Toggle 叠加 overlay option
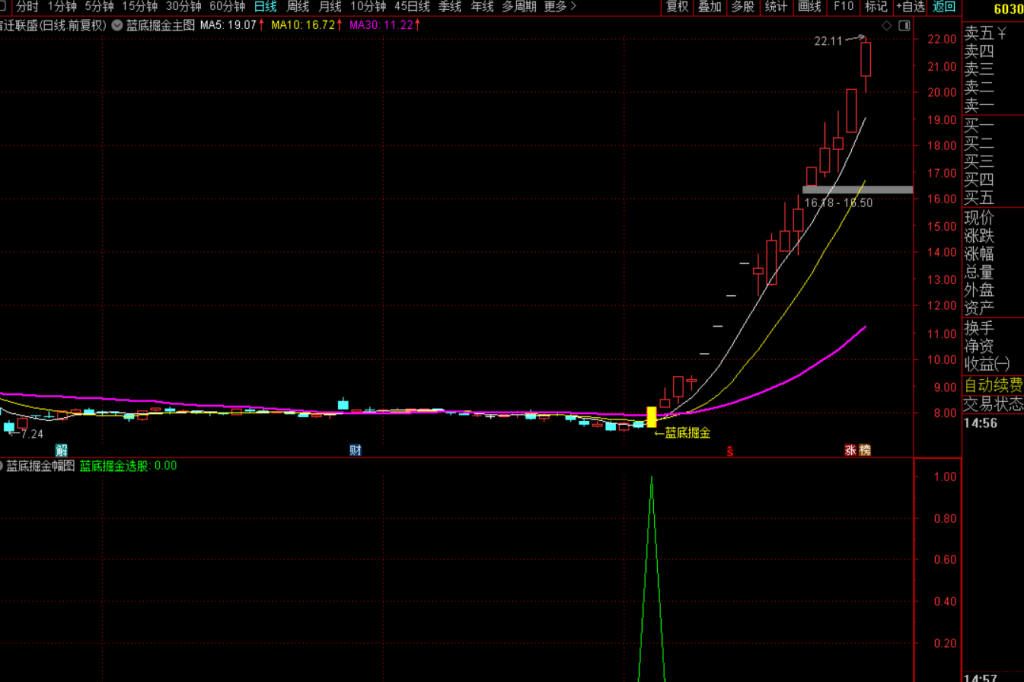This screenshot has height=682, width=1024. (x=710, y=7)
